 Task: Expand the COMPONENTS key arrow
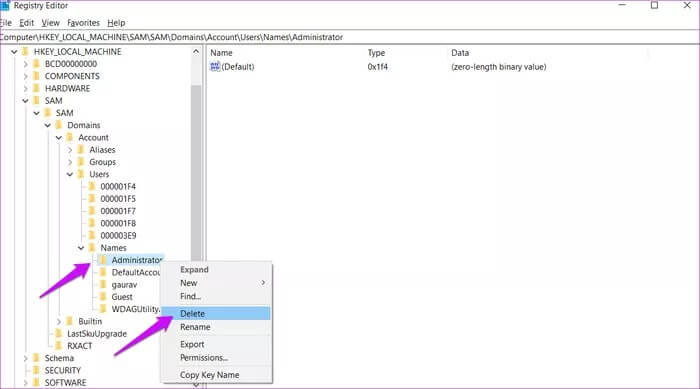[25, 76]
